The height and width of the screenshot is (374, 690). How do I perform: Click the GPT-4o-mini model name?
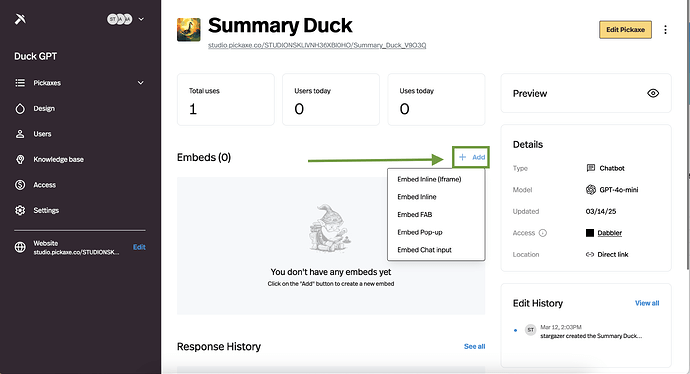[x=619, y=190]
